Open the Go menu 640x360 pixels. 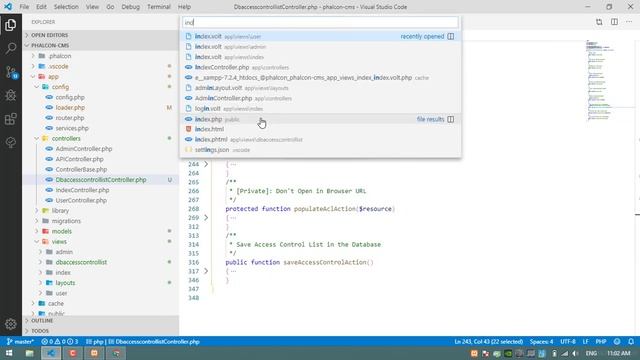tap(110, 7)
